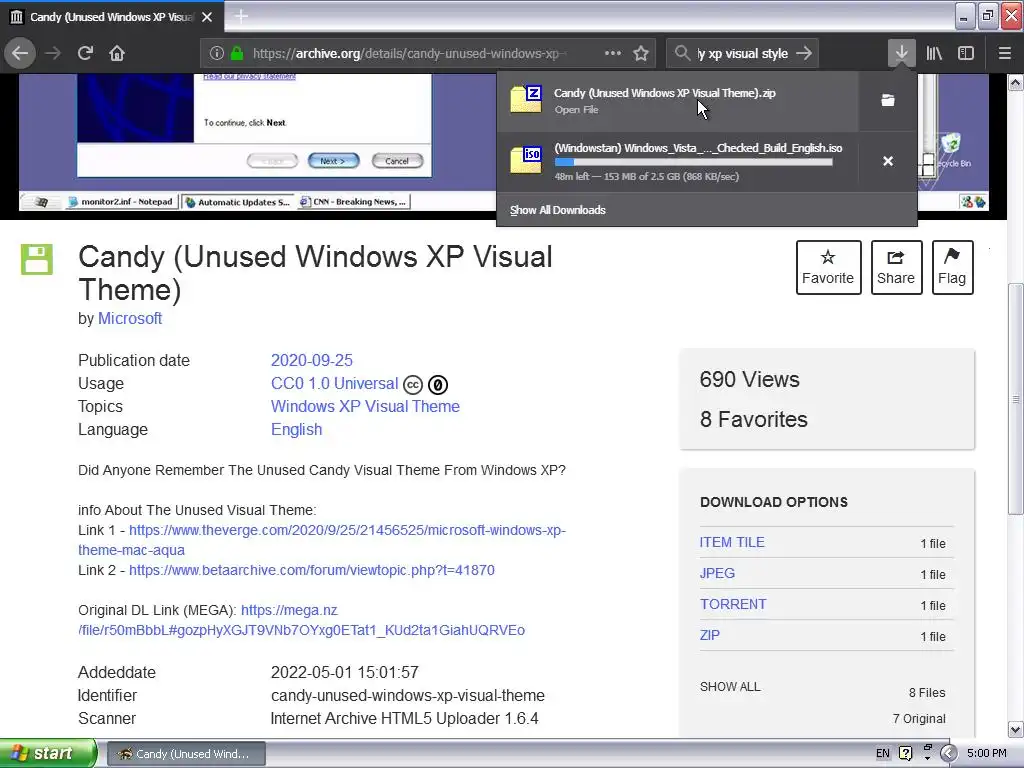Click the EN language indicator in tray
The height and width of the screenshot is (768, 1024).
[882, 754]
